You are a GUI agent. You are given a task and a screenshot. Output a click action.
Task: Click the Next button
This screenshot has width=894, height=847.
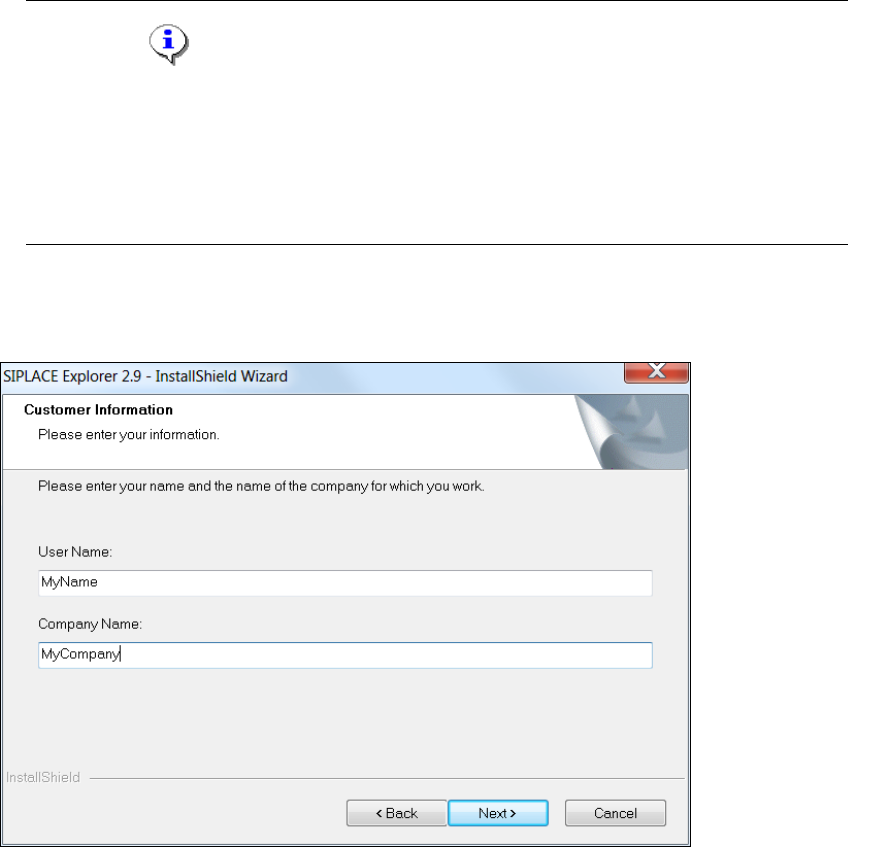(x=498, y=813)
